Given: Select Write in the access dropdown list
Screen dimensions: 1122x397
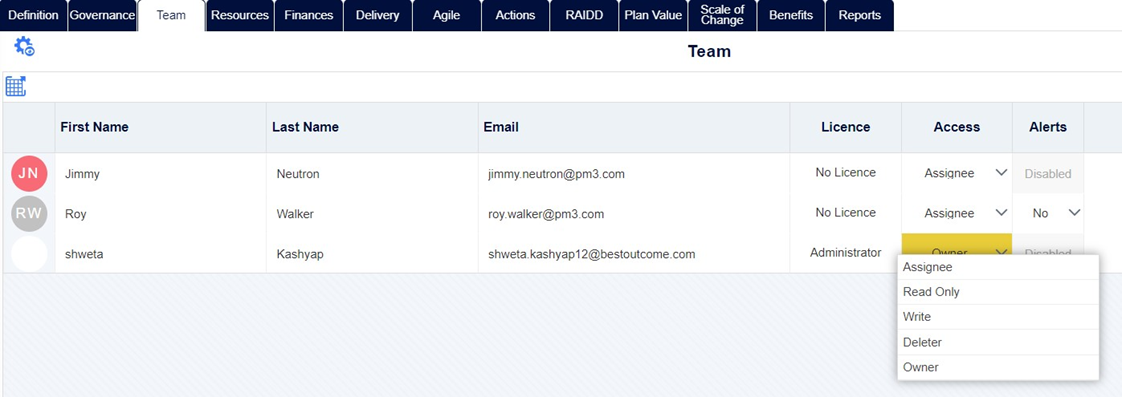Looking at the screenshot, I should 998,317.
